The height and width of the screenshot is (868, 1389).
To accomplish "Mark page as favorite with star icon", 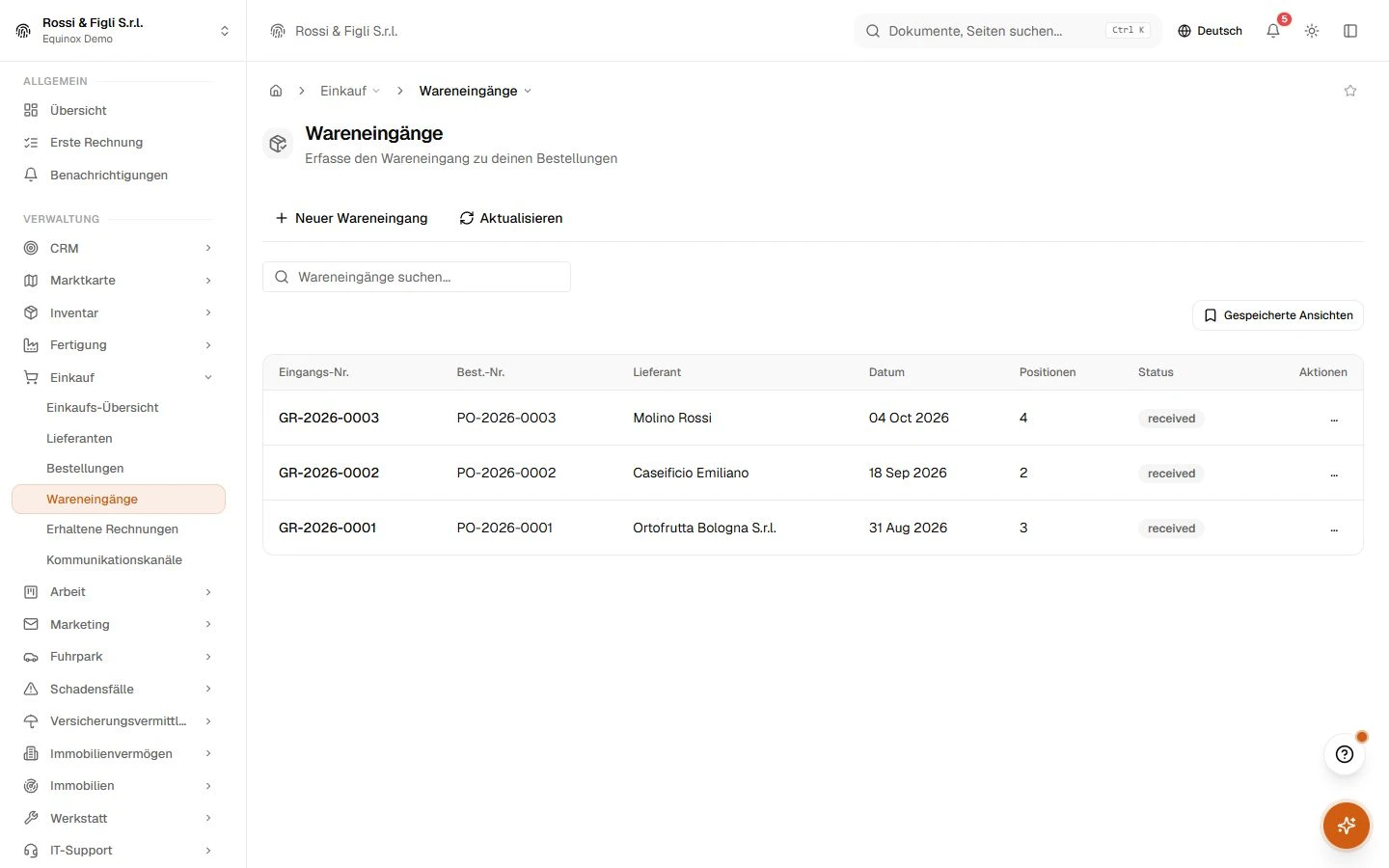I will [x=1350, y=91].
